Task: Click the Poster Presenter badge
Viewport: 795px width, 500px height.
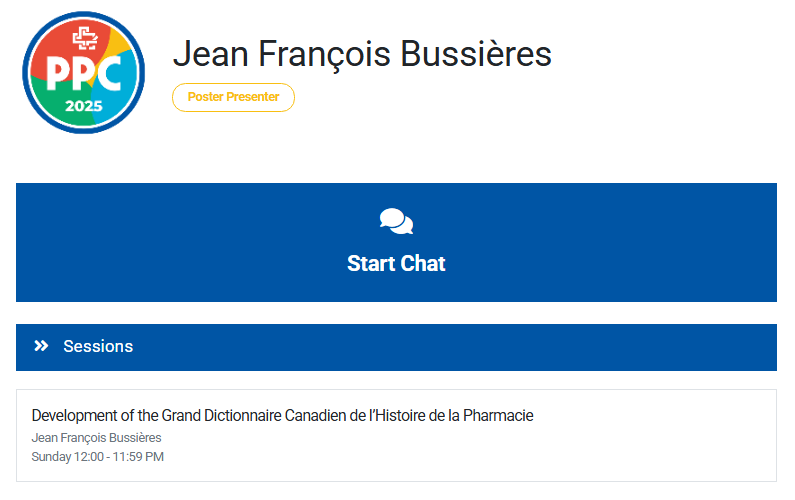Action: tap(233, 97)
